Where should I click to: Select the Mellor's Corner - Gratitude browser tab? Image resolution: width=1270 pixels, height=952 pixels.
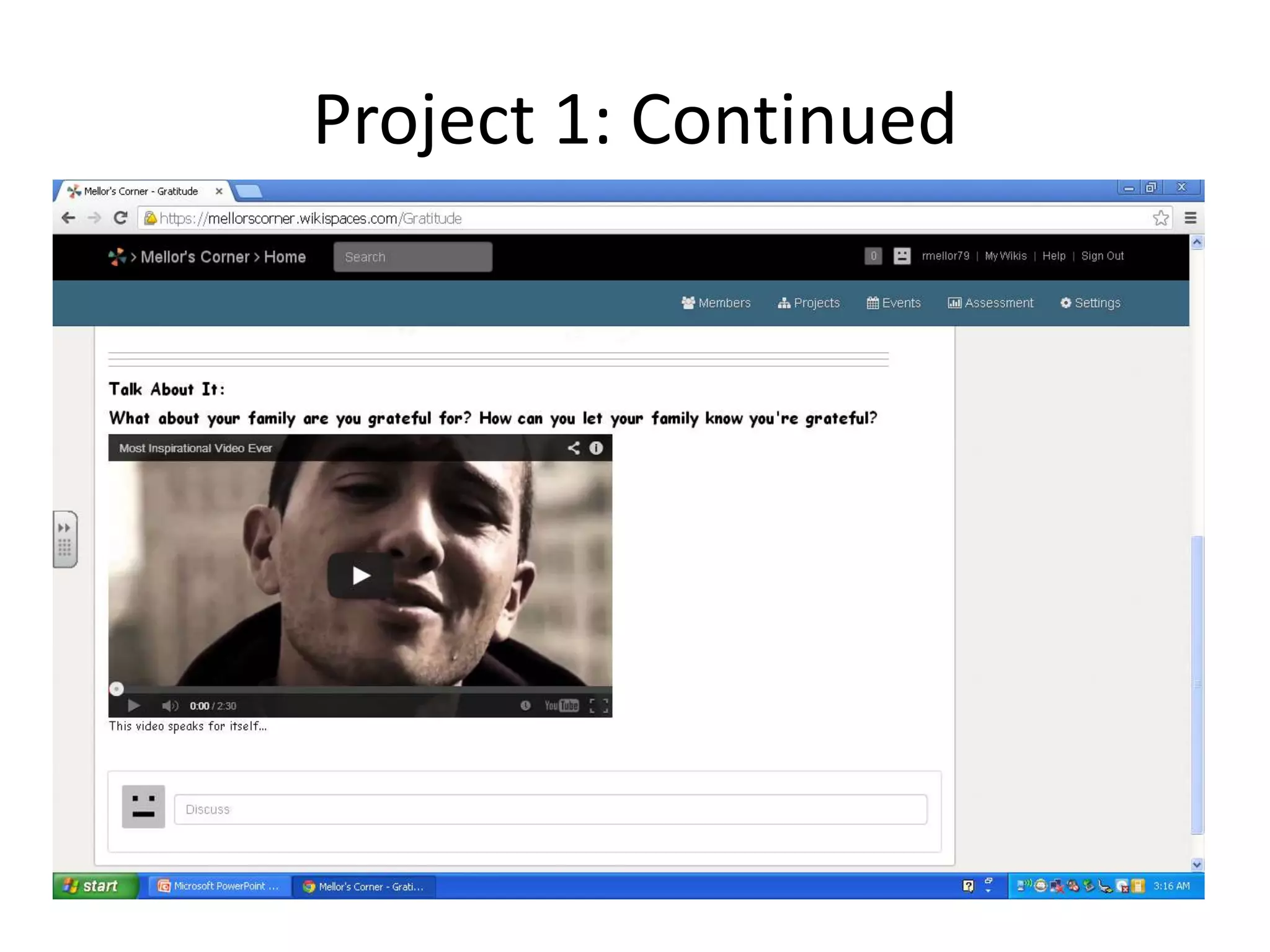(141, 192)
